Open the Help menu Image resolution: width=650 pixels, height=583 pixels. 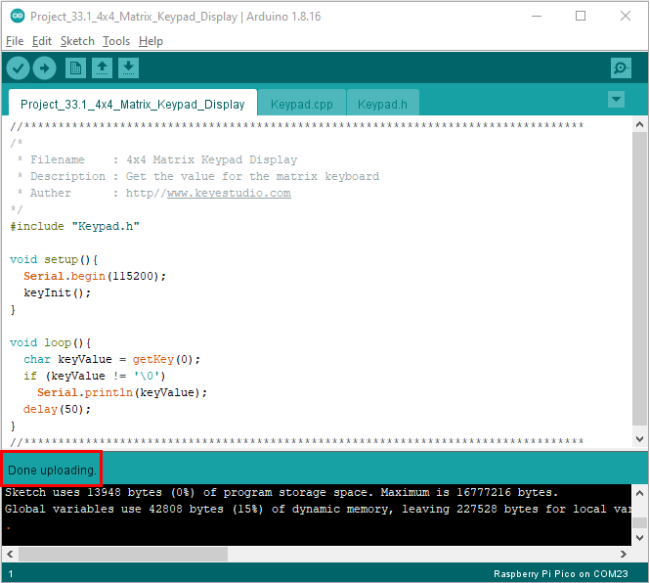[150, 41]
